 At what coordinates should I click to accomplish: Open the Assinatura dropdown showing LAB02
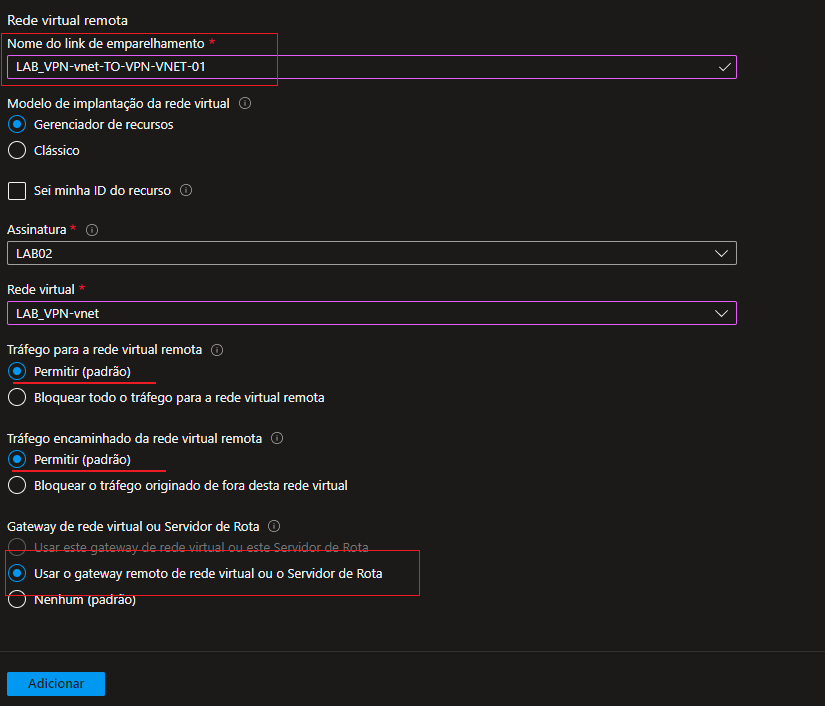(x=371, y=254)
